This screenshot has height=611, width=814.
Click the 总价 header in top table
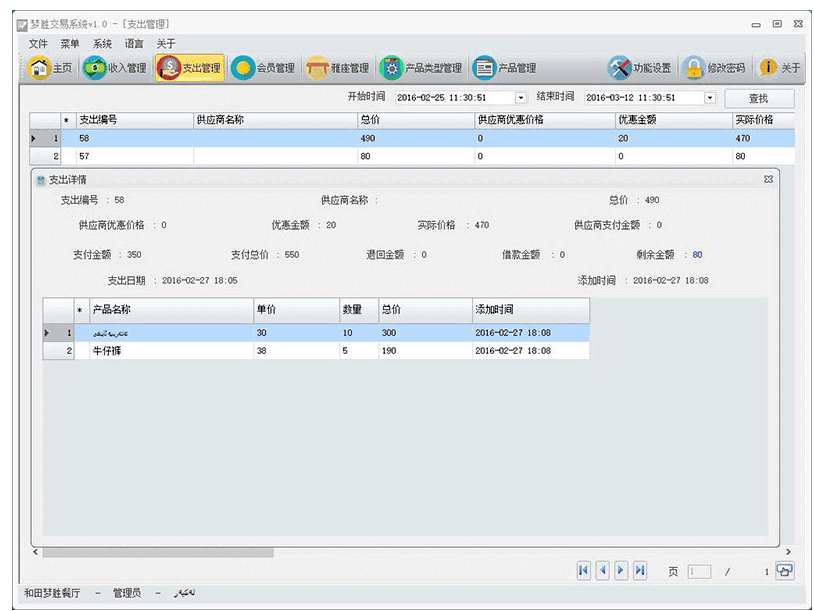point(416,120)
